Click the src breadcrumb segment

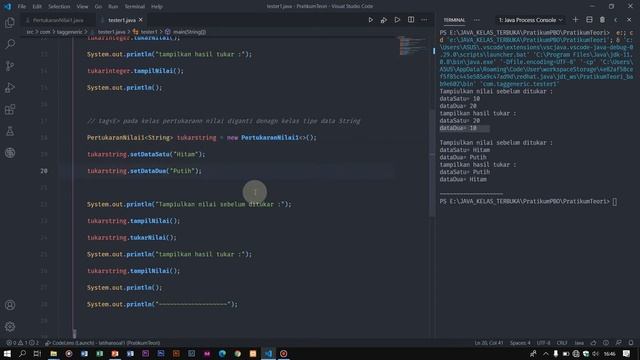[x=30, y=32]
